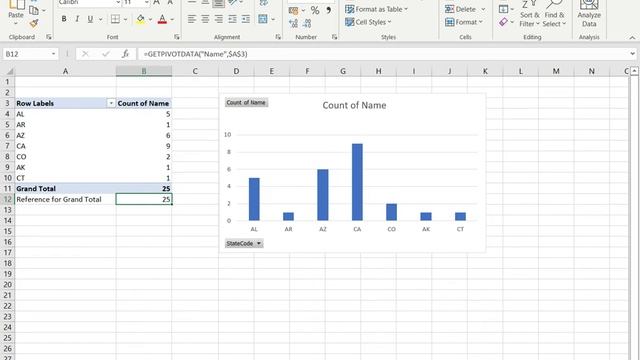Viewport: 640px width, 360px height.
Task: Increase decimal places
Action: (x=293, y=24)
